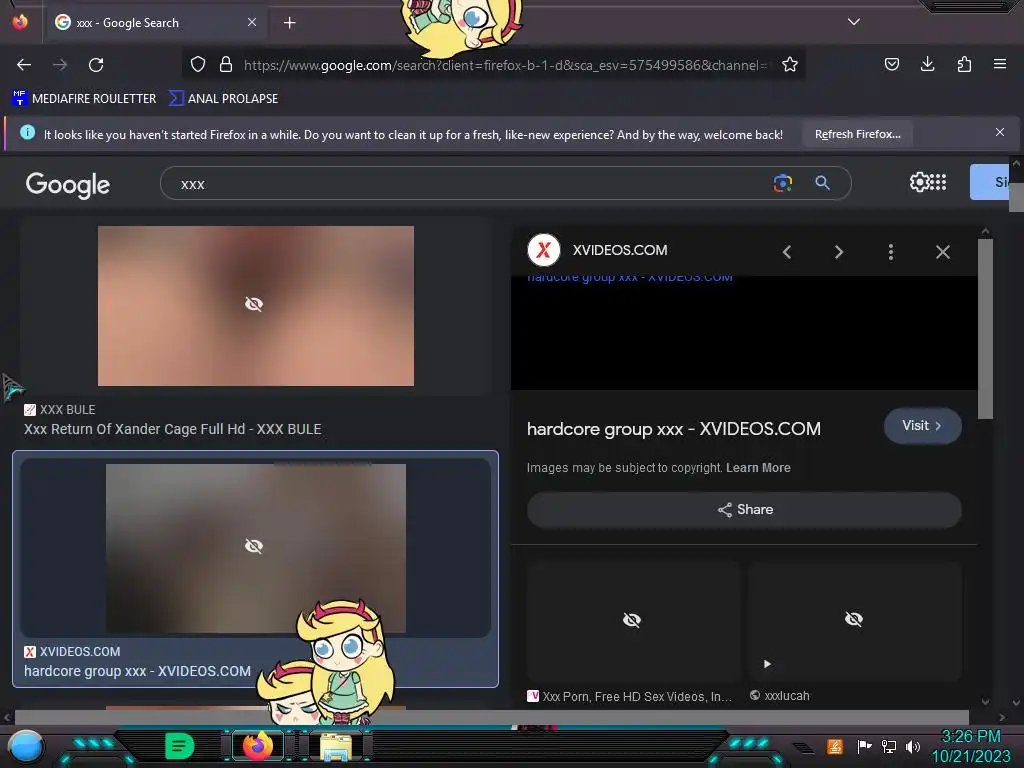Click the forward navigation arrow
Viewport: 1024px width, 768px height.
point(60,65)
